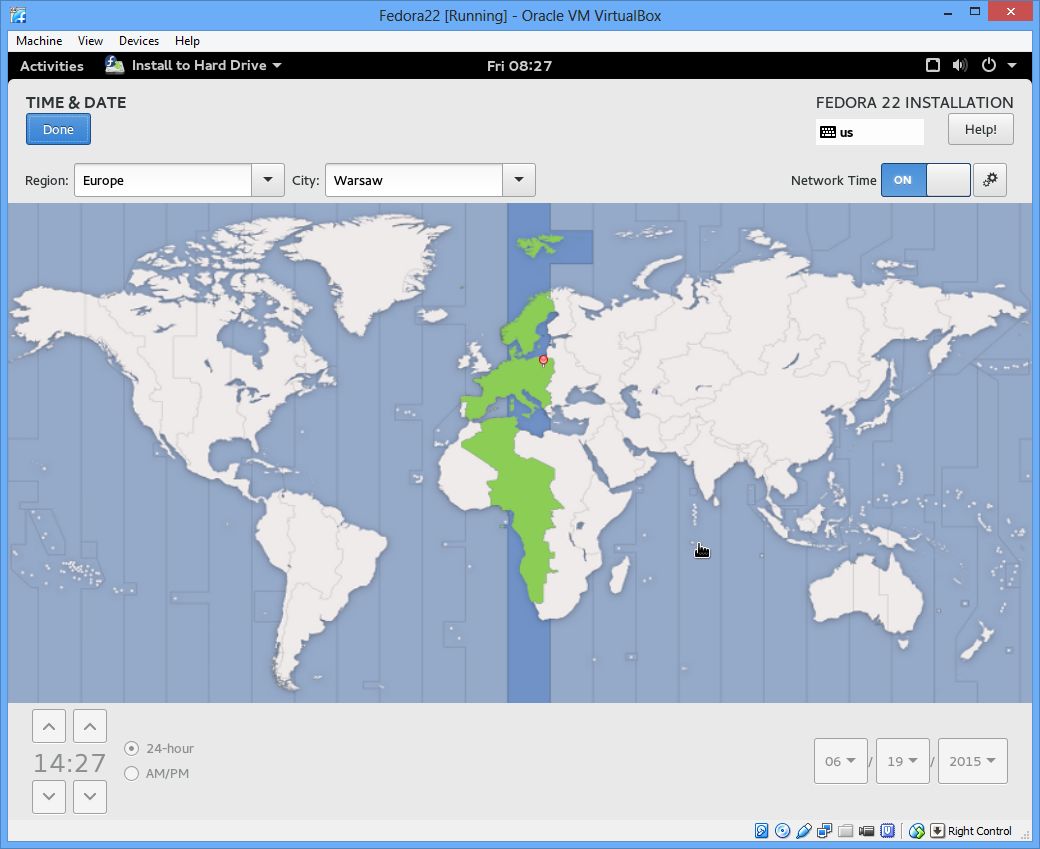Click the 14:27 time display
Viewport: 1040px width, 849px height.
coord(70,763)
